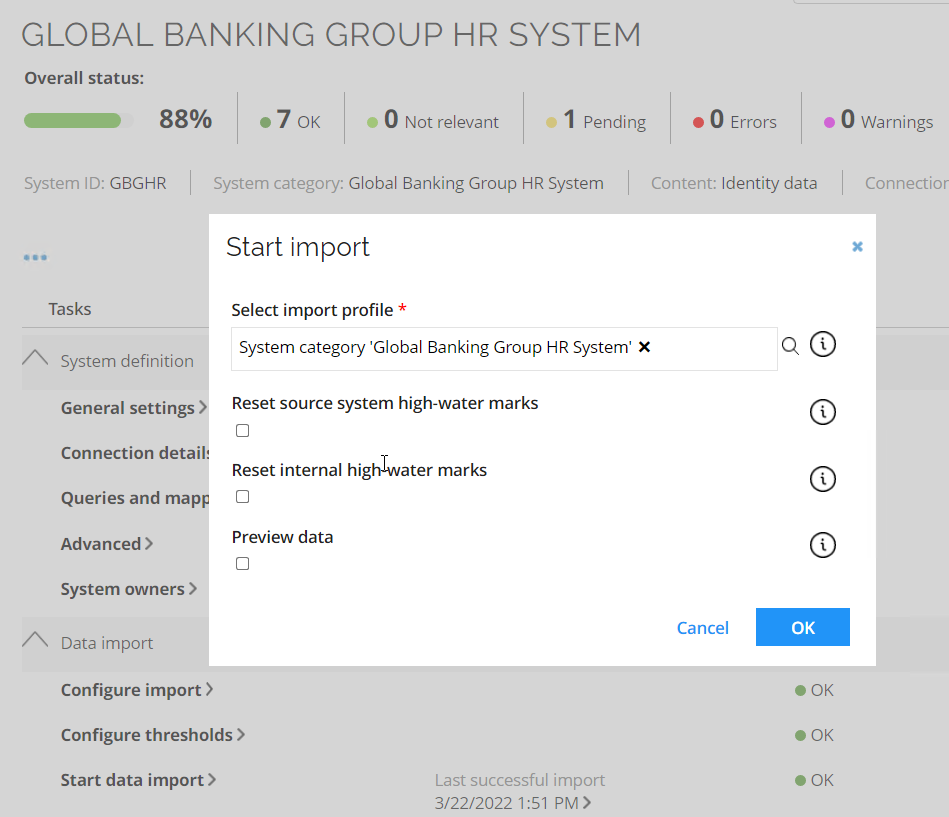This screenshot has height=817, width=949.
Task: Collapse the System definition section
Action: pos(35,358)
